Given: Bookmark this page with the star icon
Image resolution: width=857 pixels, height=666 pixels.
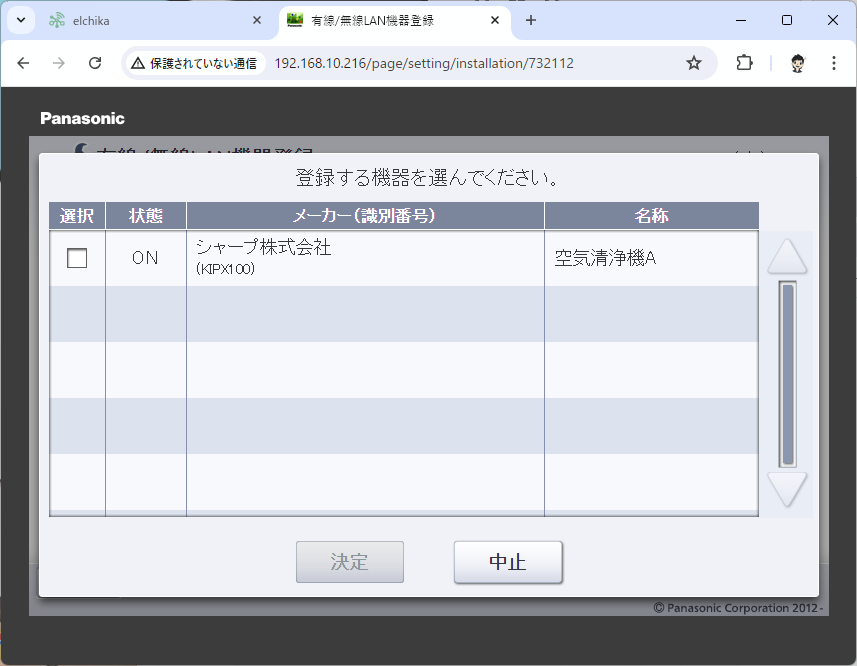Looking at the screenshot, I should (694, 63).
